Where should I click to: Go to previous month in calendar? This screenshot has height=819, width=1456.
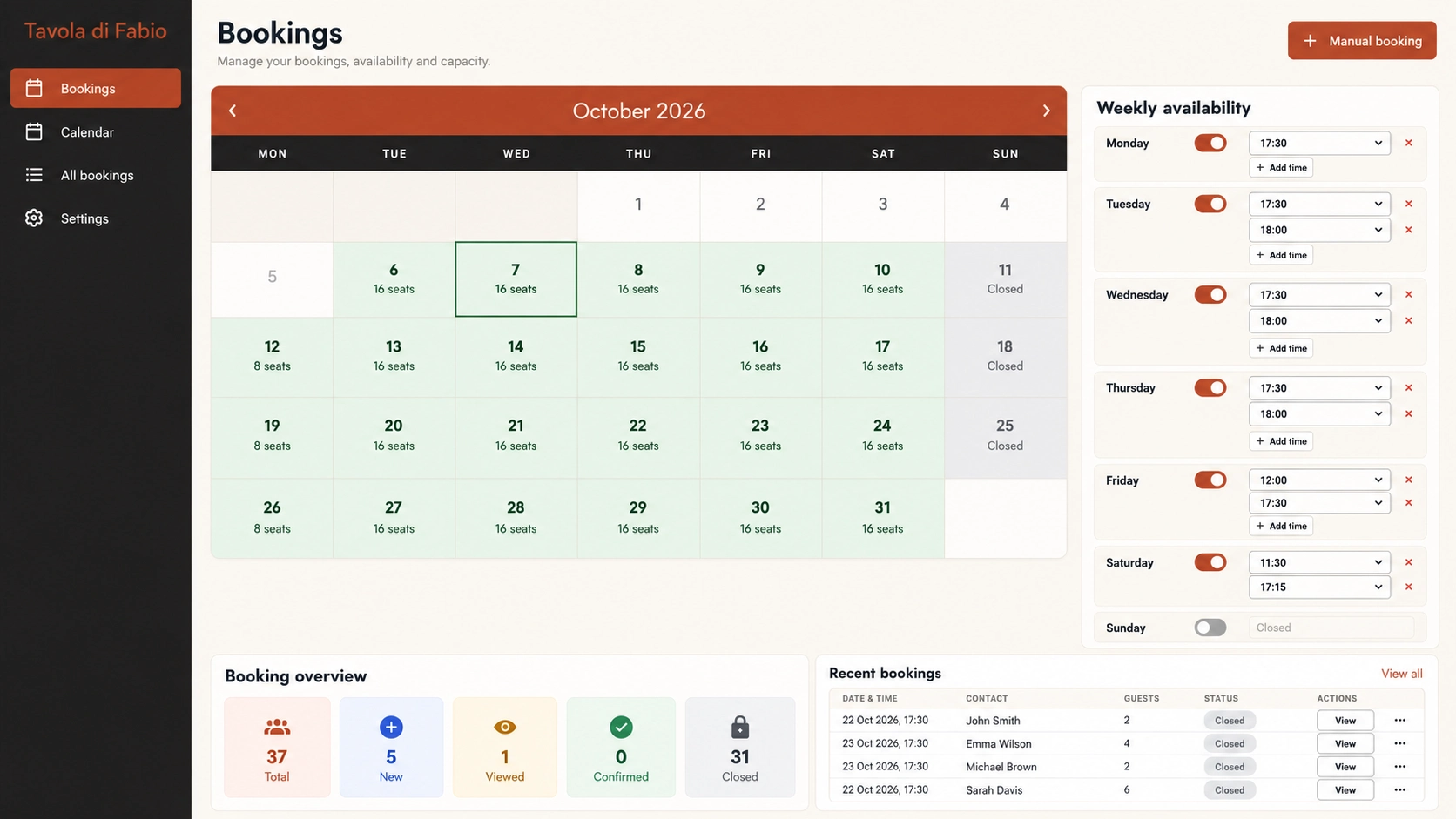tap(233, 111)
